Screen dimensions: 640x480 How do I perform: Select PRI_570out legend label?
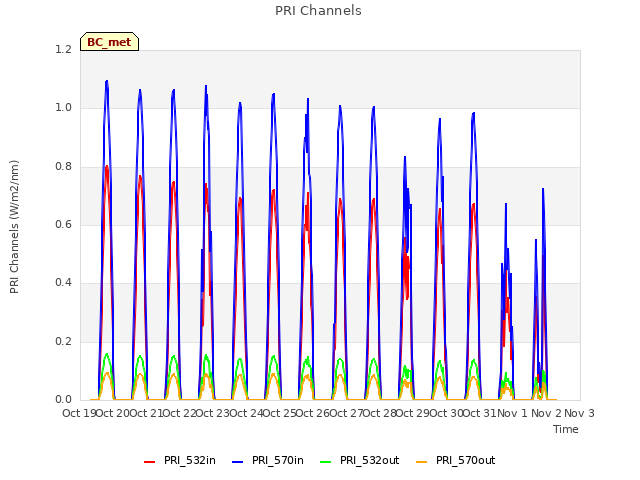point(466,460)
